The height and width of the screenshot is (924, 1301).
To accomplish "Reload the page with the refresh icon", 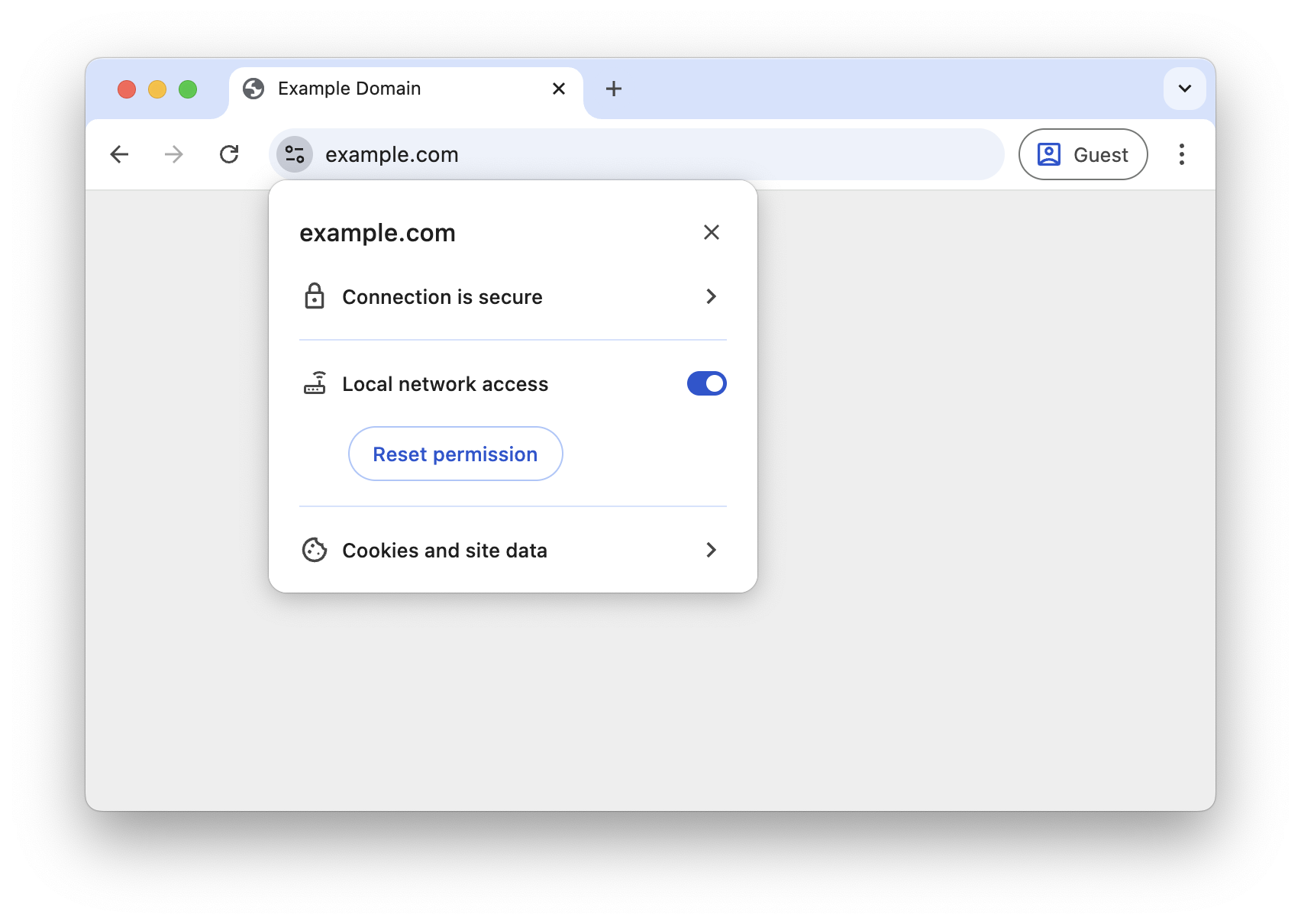I will point(229,154).
